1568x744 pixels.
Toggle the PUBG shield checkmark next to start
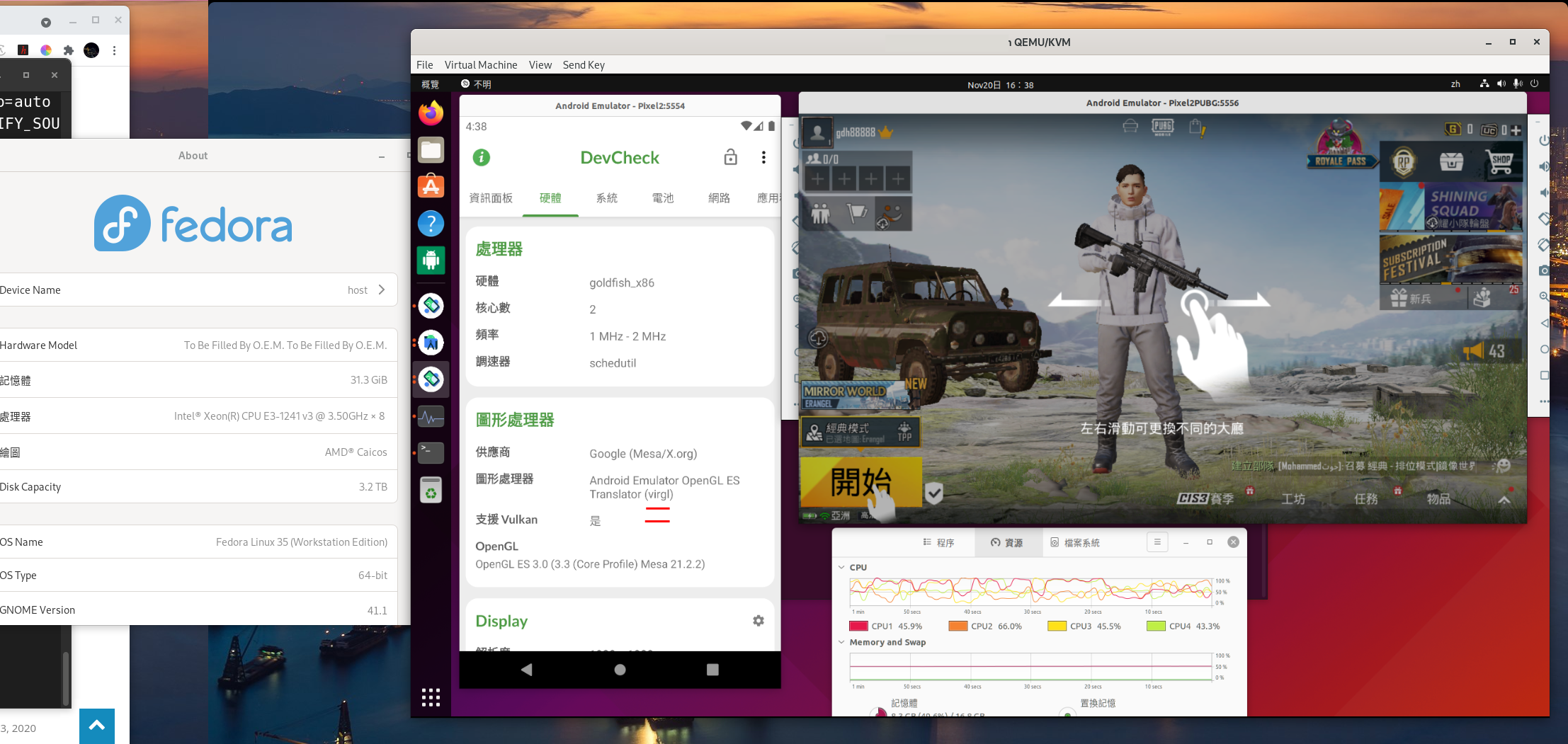pyautogui.click(x=934, y=493)
